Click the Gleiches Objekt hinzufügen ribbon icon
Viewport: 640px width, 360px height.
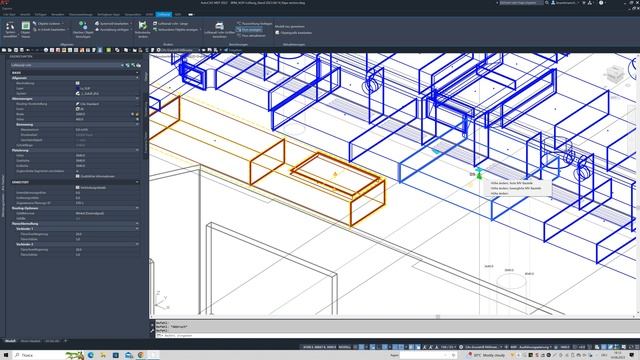tap(83, 29)
